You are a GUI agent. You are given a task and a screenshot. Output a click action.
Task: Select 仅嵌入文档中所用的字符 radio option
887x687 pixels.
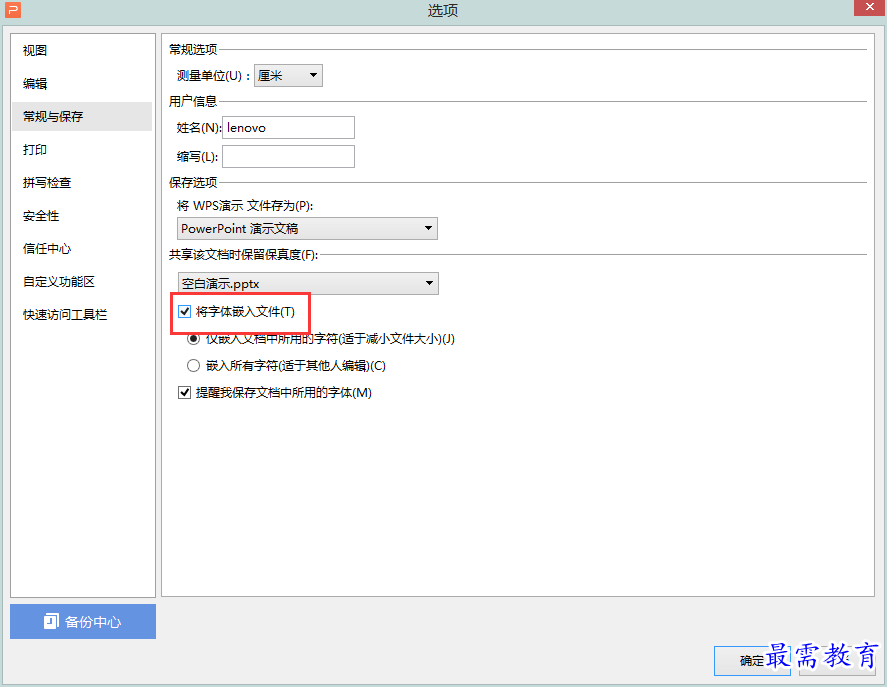click(x=193, y=338)
